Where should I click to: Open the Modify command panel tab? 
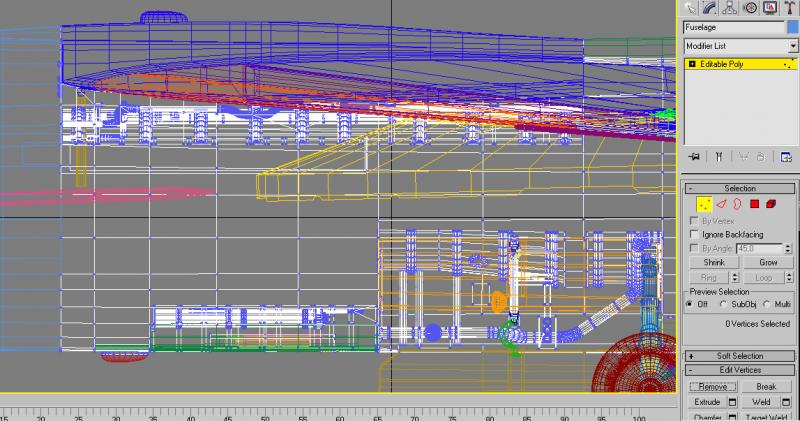(710, 7)
